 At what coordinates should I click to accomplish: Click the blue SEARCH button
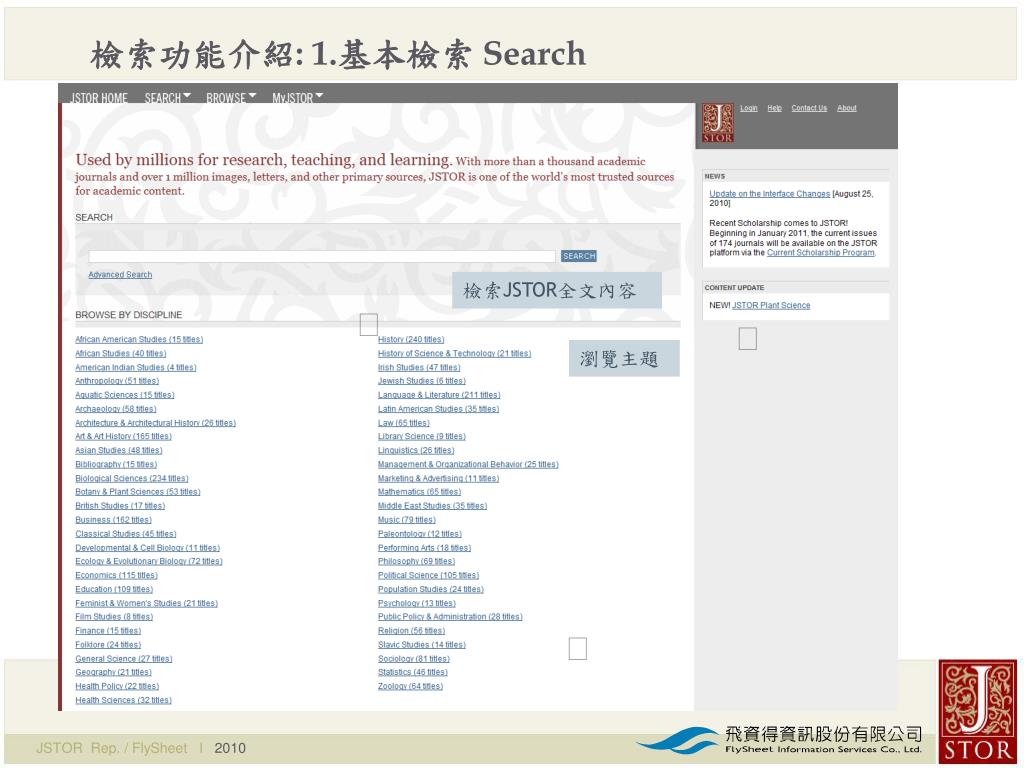click(x=579, y=257)
